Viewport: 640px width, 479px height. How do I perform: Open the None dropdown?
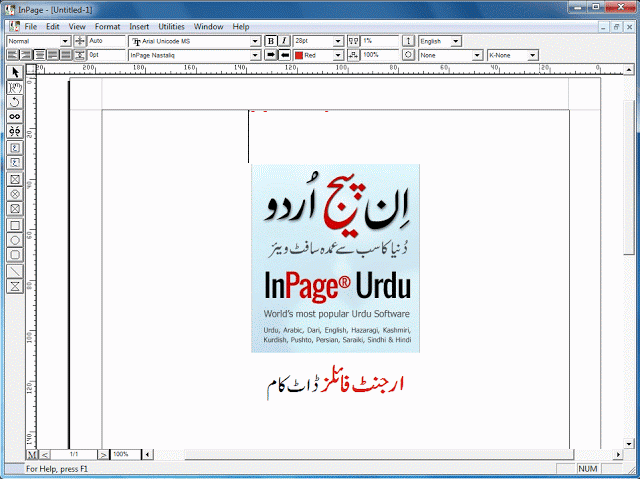pos(477,55)
